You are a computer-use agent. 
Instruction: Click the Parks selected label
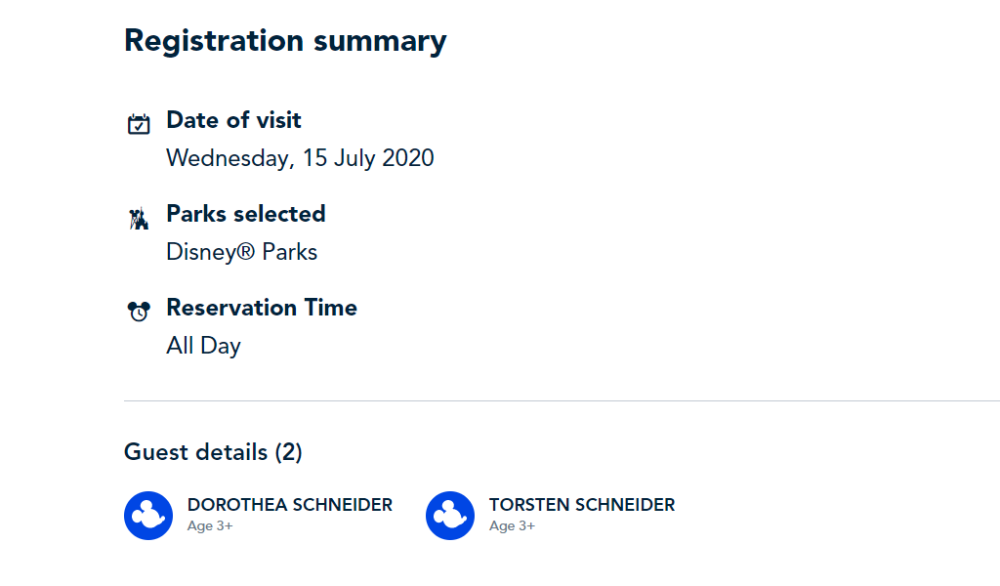[246, 214]
